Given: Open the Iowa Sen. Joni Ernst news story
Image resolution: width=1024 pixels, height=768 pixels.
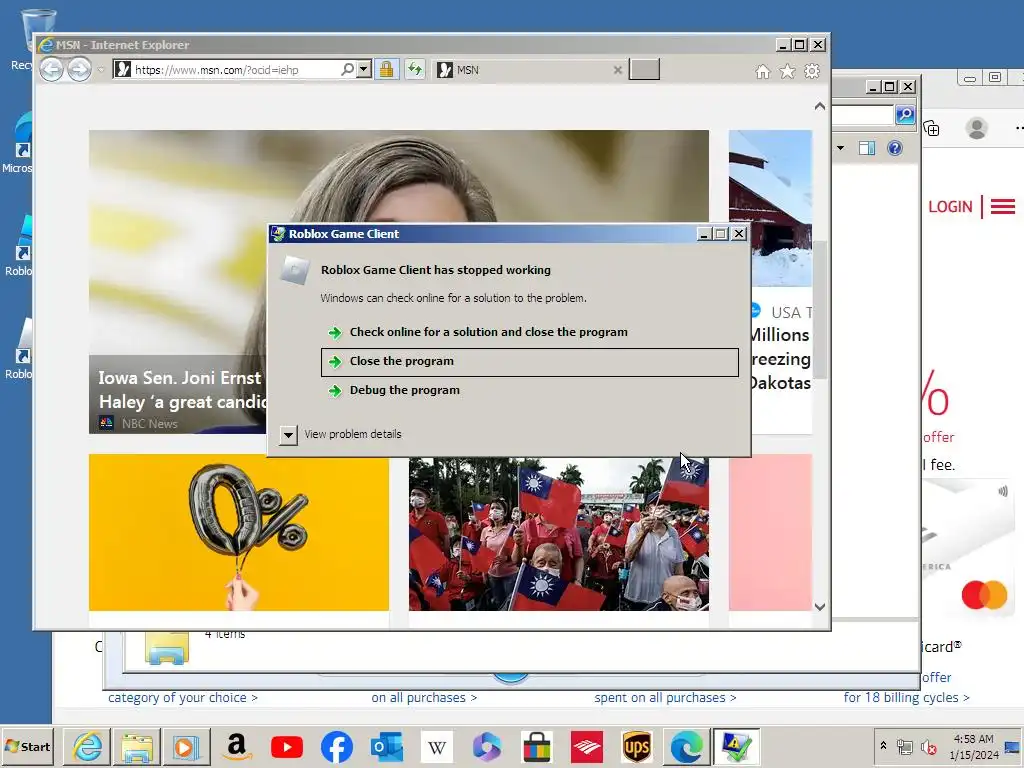Looking at the screenshot, I should [180, 390].
